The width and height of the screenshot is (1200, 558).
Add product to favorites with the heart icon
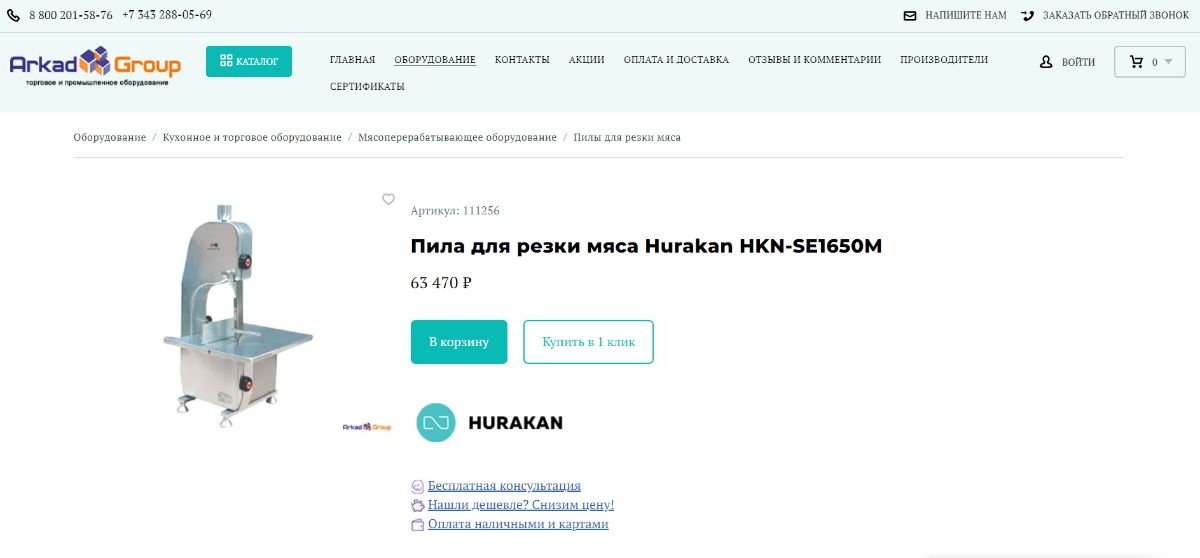(389, 199)
